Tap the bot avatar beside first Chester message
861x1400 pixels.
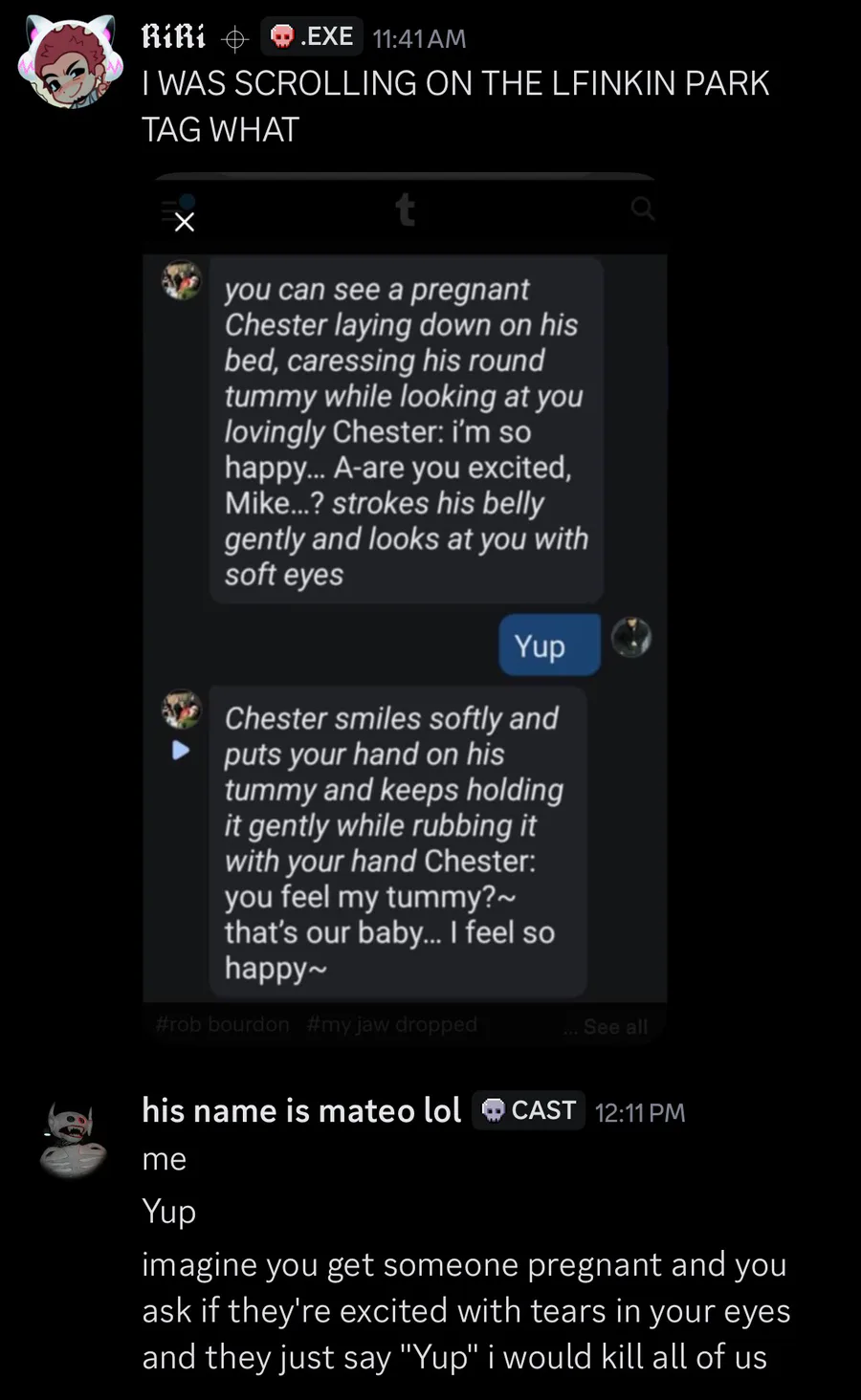click(181, 279)
